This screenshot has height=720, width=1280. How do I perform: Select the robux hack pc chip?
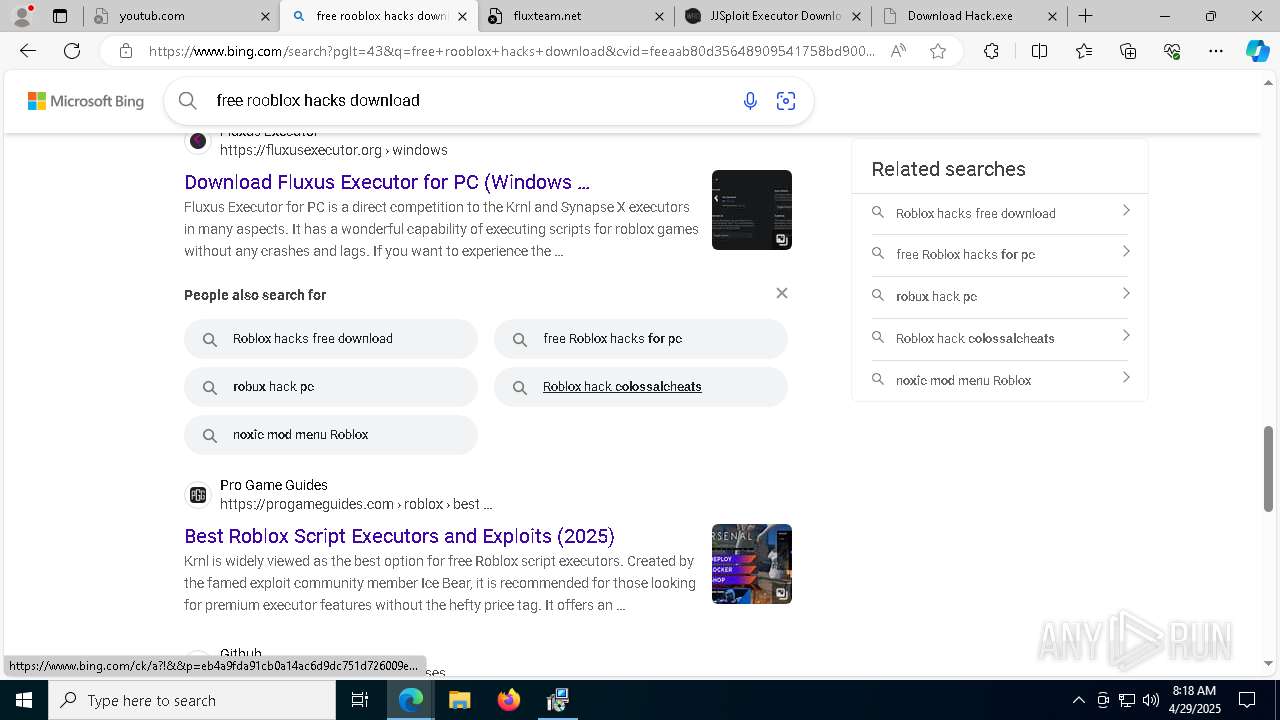coord(331,387)
